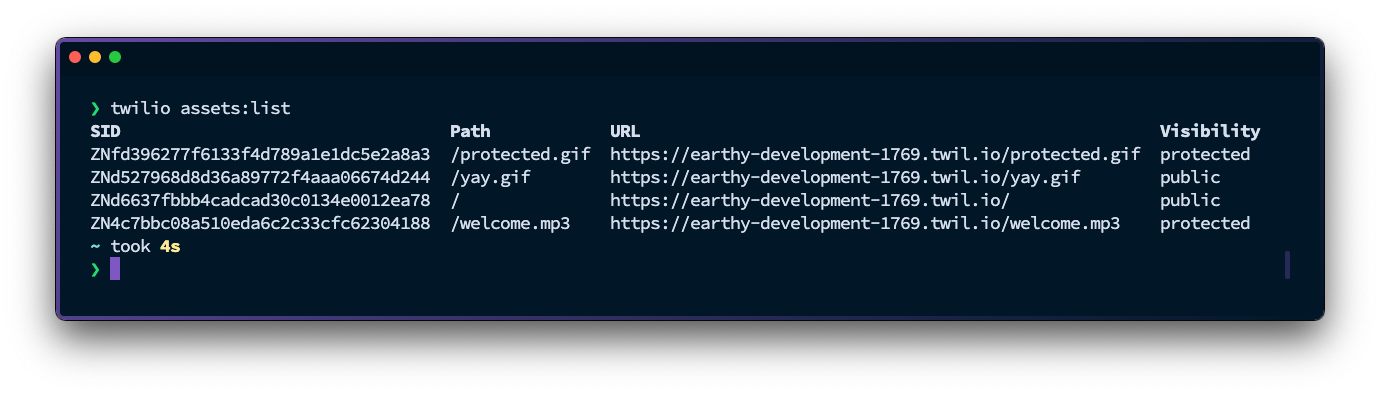Click the Visibility column header
The width and height of the screenshot is (1380, 394).
point(1210,131)
